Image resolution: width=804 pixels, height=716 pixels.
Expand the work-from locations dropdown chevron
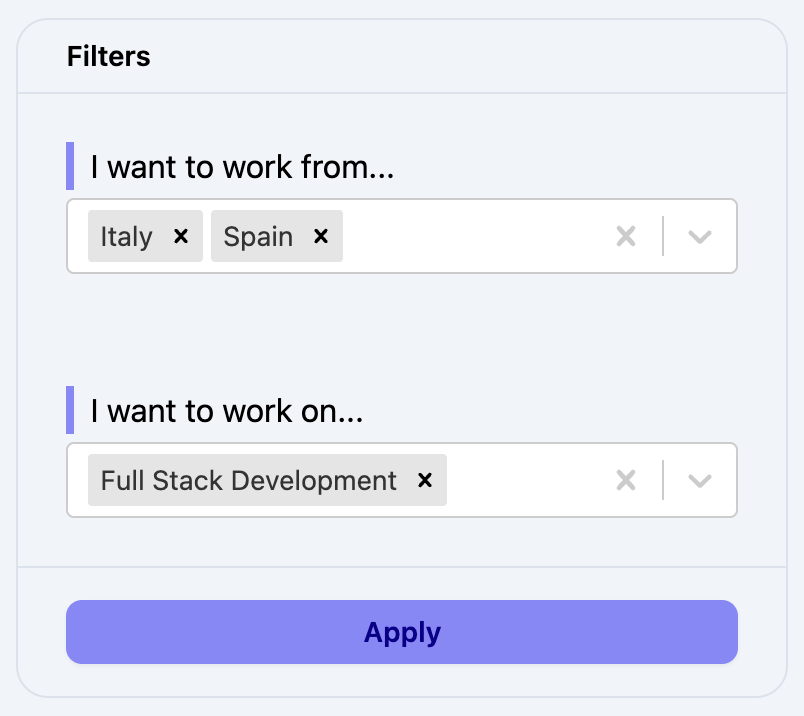[700, 237]
